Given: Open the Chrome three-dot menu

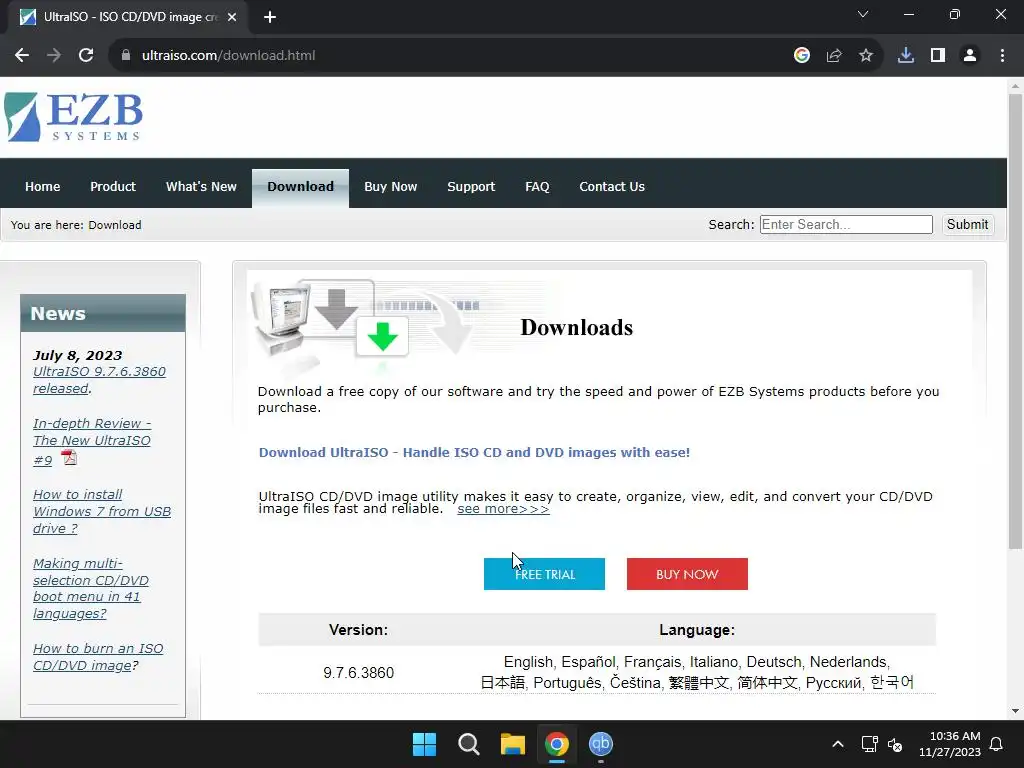Looking at the screenshot, I should (1002, 56).
